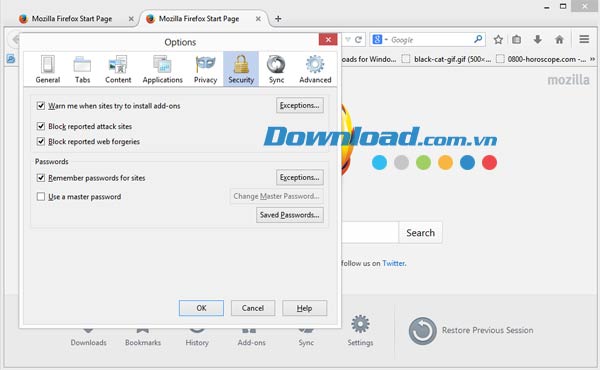Open the Applications options panel
This screenshot has width=600, height=370.
pos(162,69)
